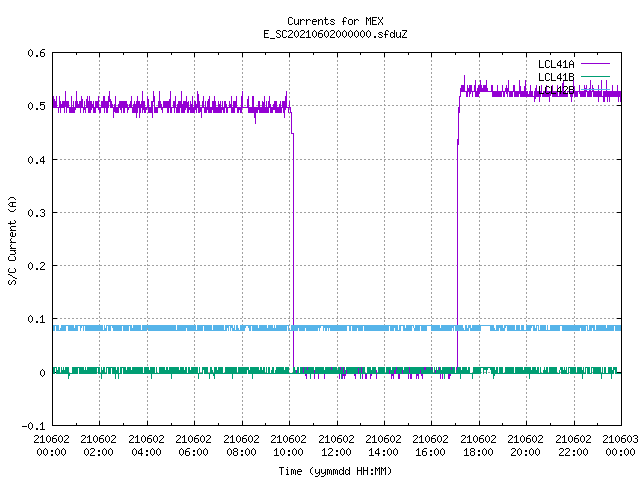Click the blue LCL42B trace near 0.08 A
Viewport: 640px width, 480px height.
(337, 328)
